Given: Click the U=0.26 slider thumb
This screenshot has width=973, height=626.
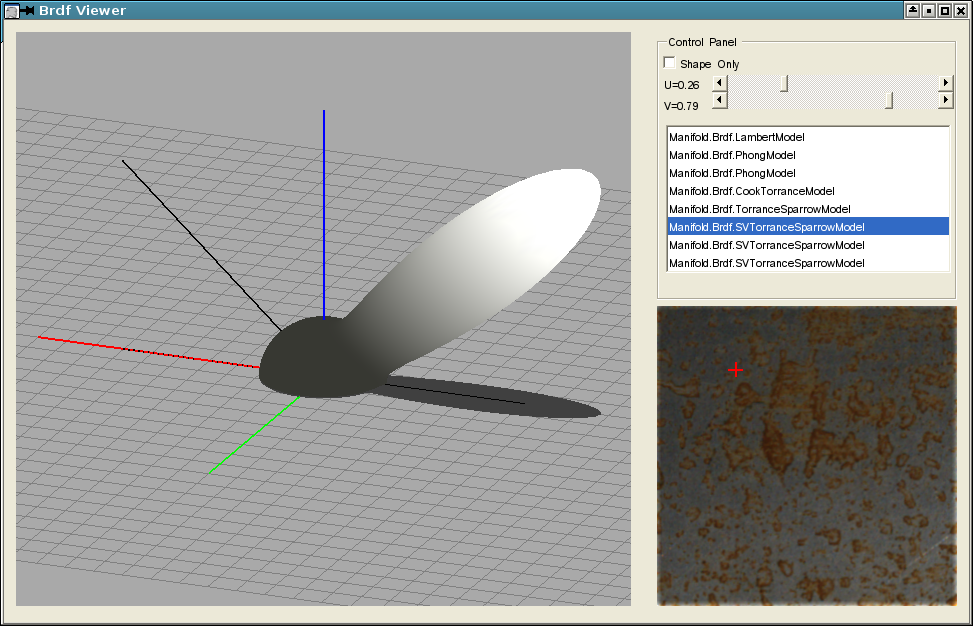Looking at the screenshot, I should 784,83.
